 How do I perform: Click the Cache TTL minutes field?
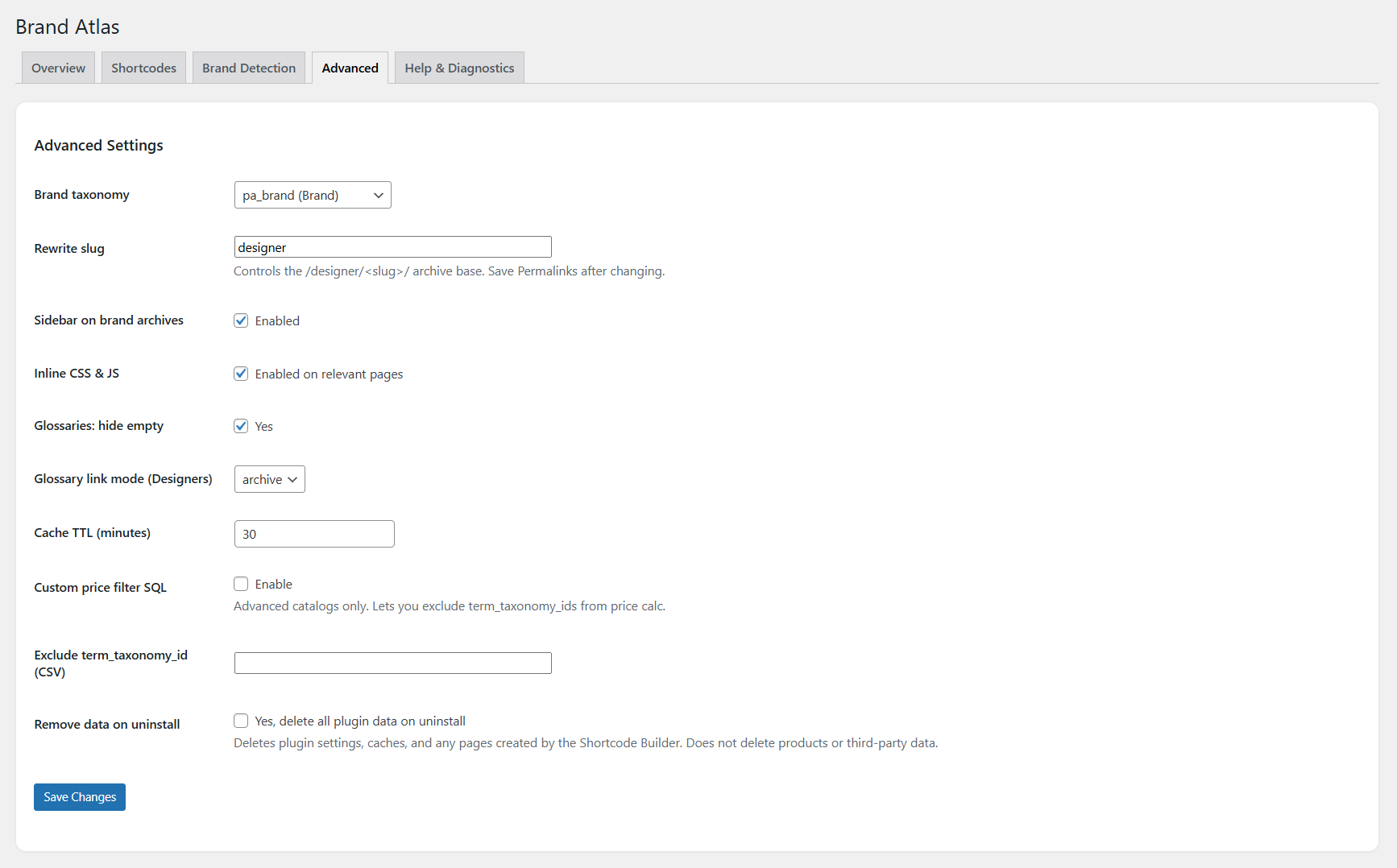[x=313, y=533]
